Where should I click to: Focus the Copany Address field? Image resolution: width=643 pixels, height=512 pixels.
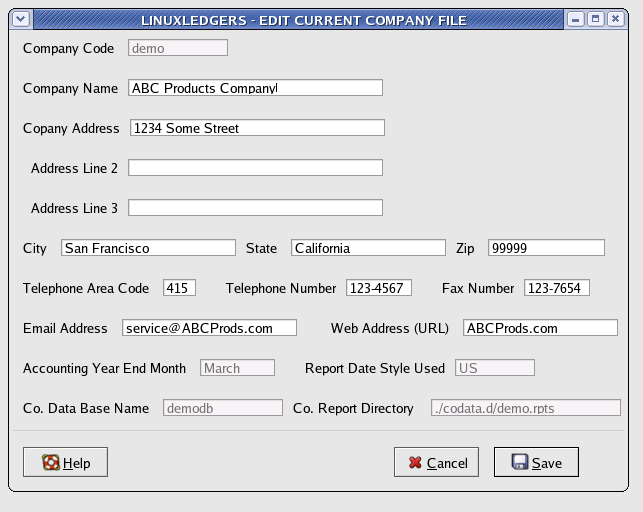coord(257,128)
